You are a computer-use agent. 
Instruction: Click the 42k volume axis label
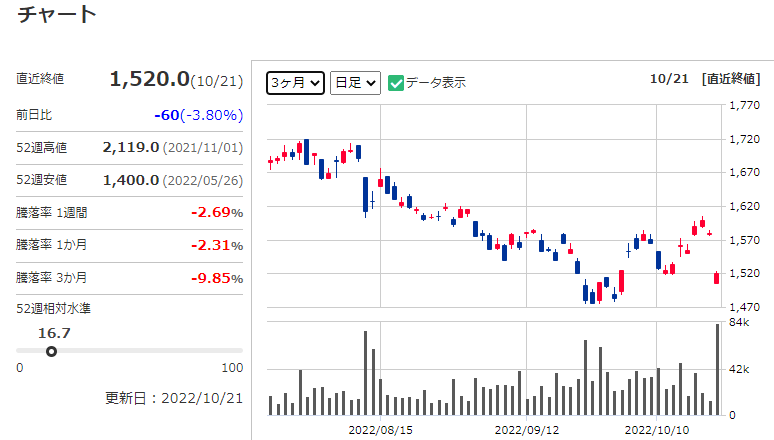[739, 369]
